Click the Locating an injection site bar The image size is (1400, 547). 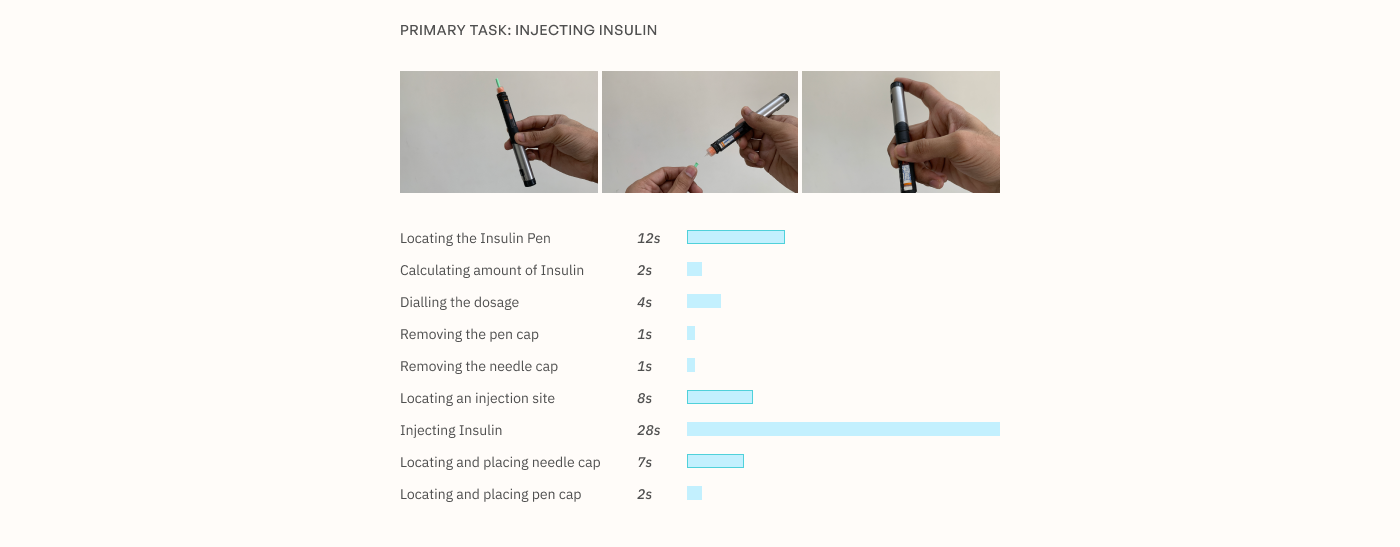coord(719,397)
